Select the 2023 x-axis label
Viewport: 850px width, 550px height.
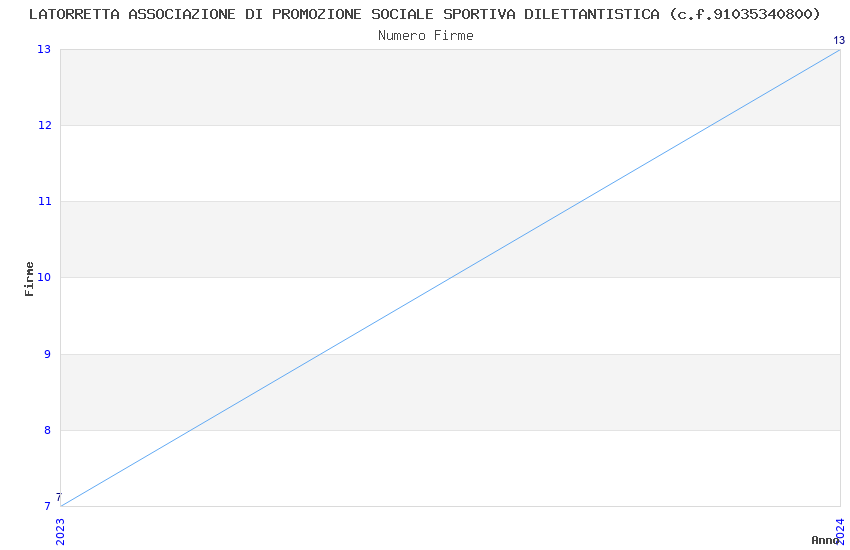(x=60, y=531)
